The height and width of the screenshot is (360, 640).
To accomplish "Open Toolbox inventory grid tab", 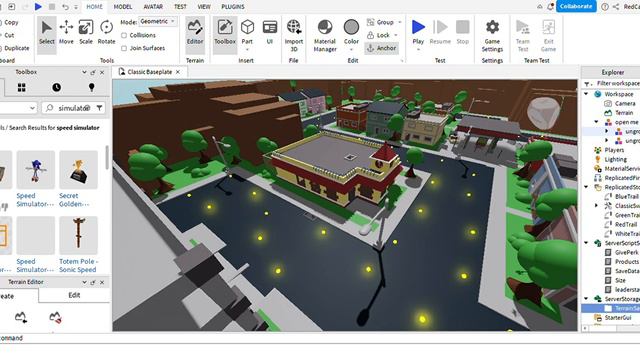I will [22, 87].
